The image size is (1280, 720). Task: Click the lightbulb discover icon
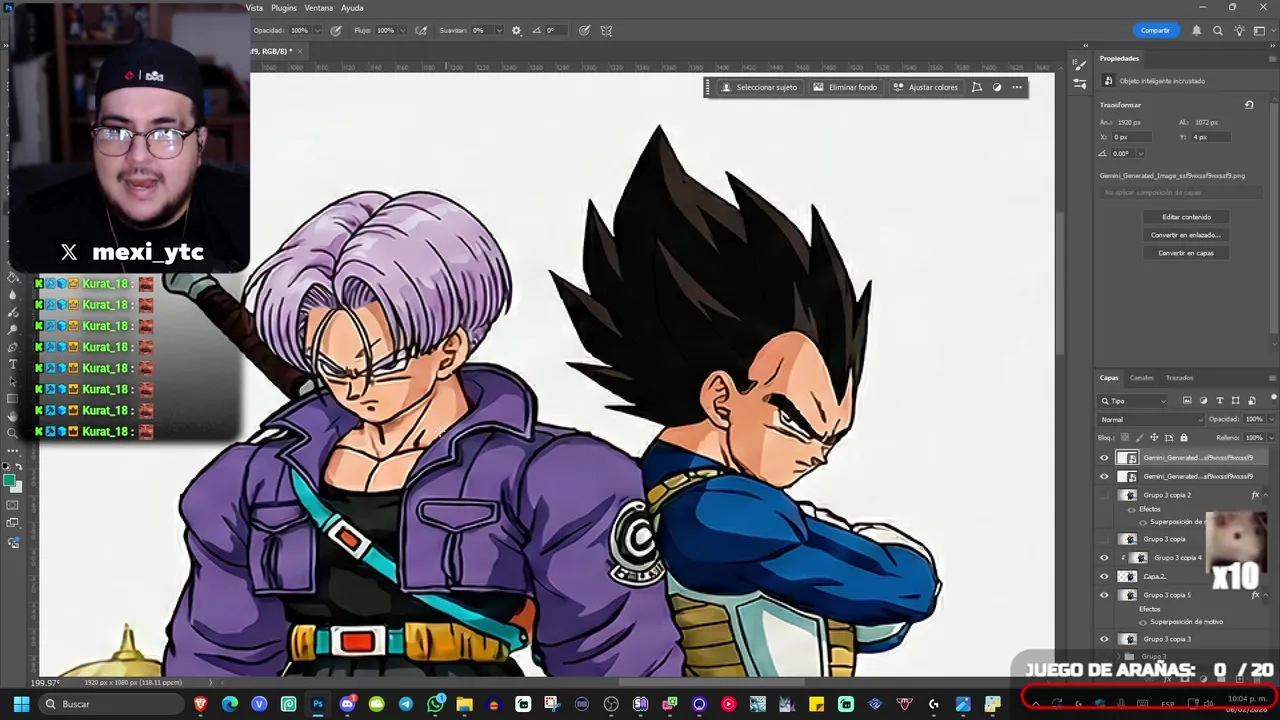point(1239,31)
